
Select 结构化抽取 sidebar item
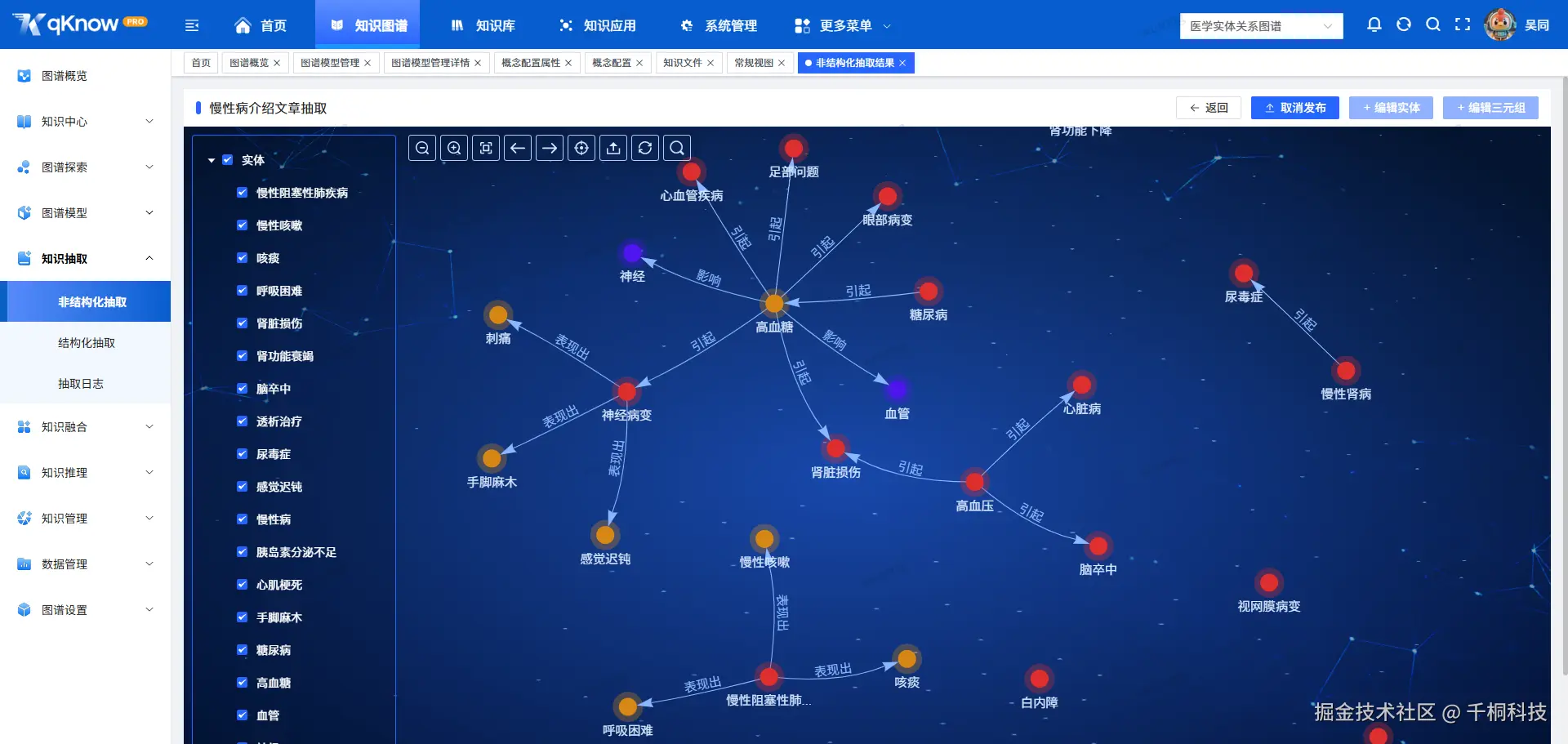[86, 343]
